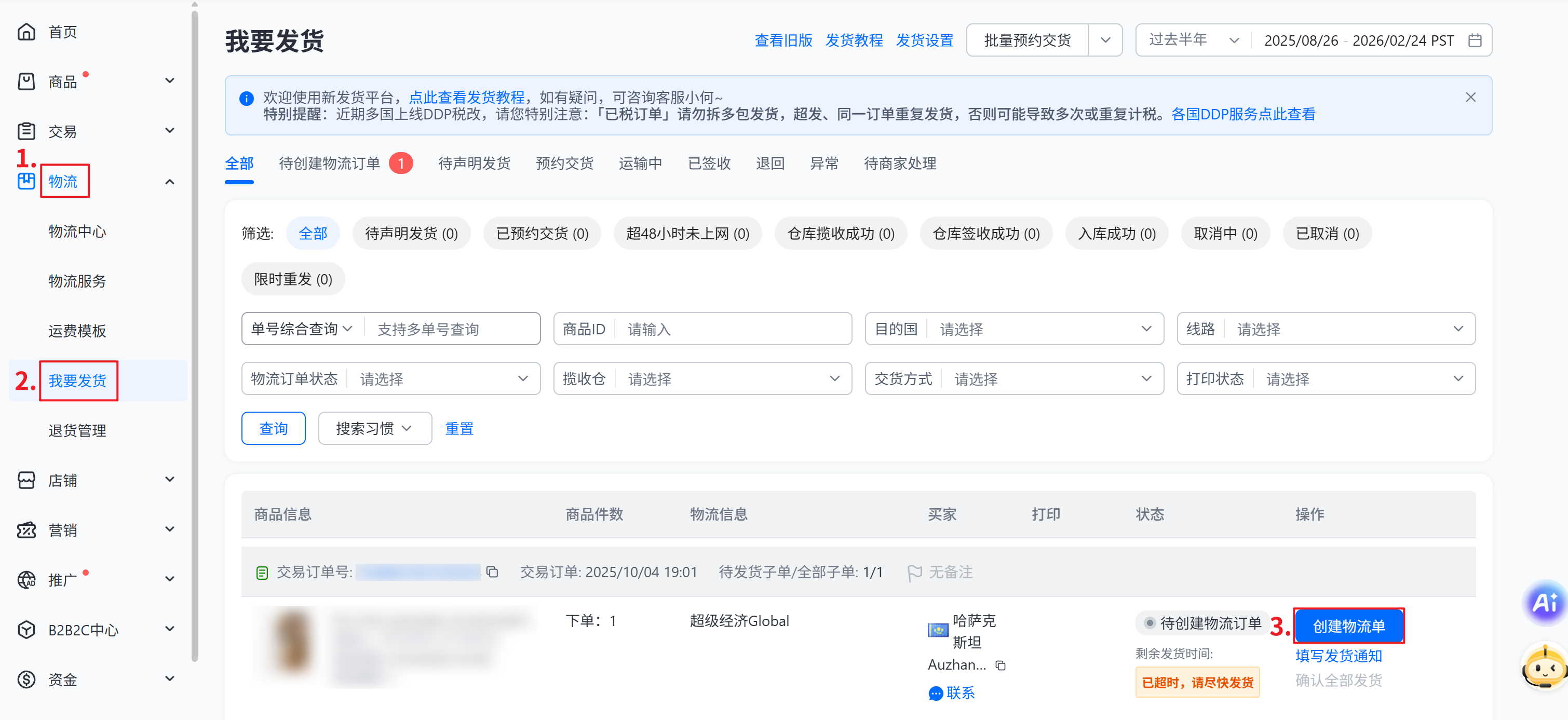Switch to the 运输中 tab
This screenshot has height=720, width=1568.
[640, 164]
